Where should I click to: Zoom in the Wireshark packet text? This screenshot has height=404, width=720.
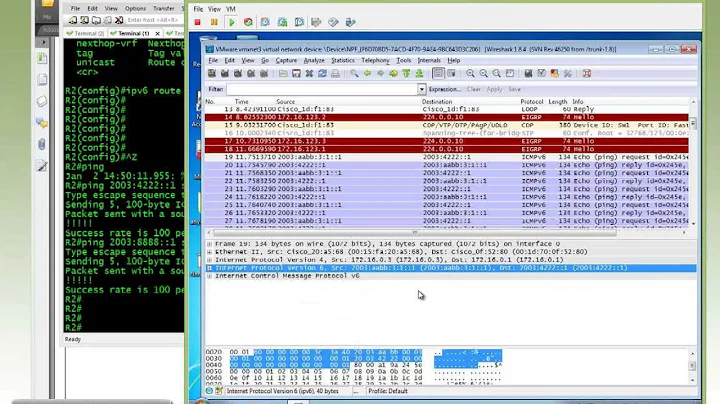pyautogui.click(x=470, y=73)
